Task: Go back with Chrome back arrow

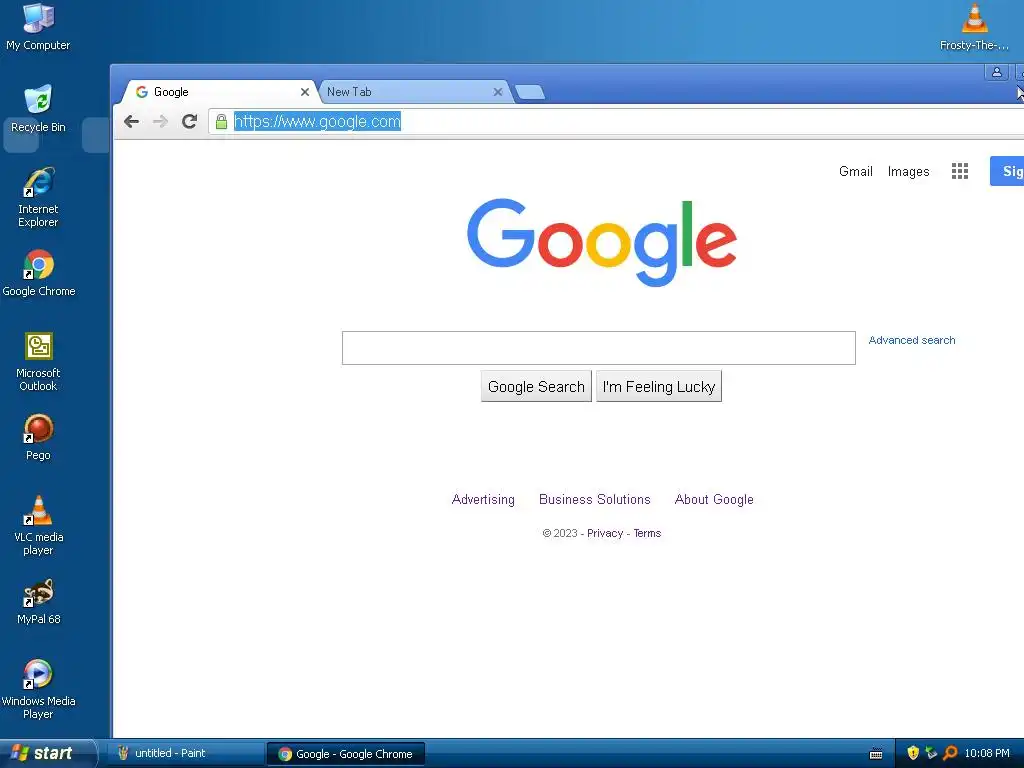Action: [131, 121]
